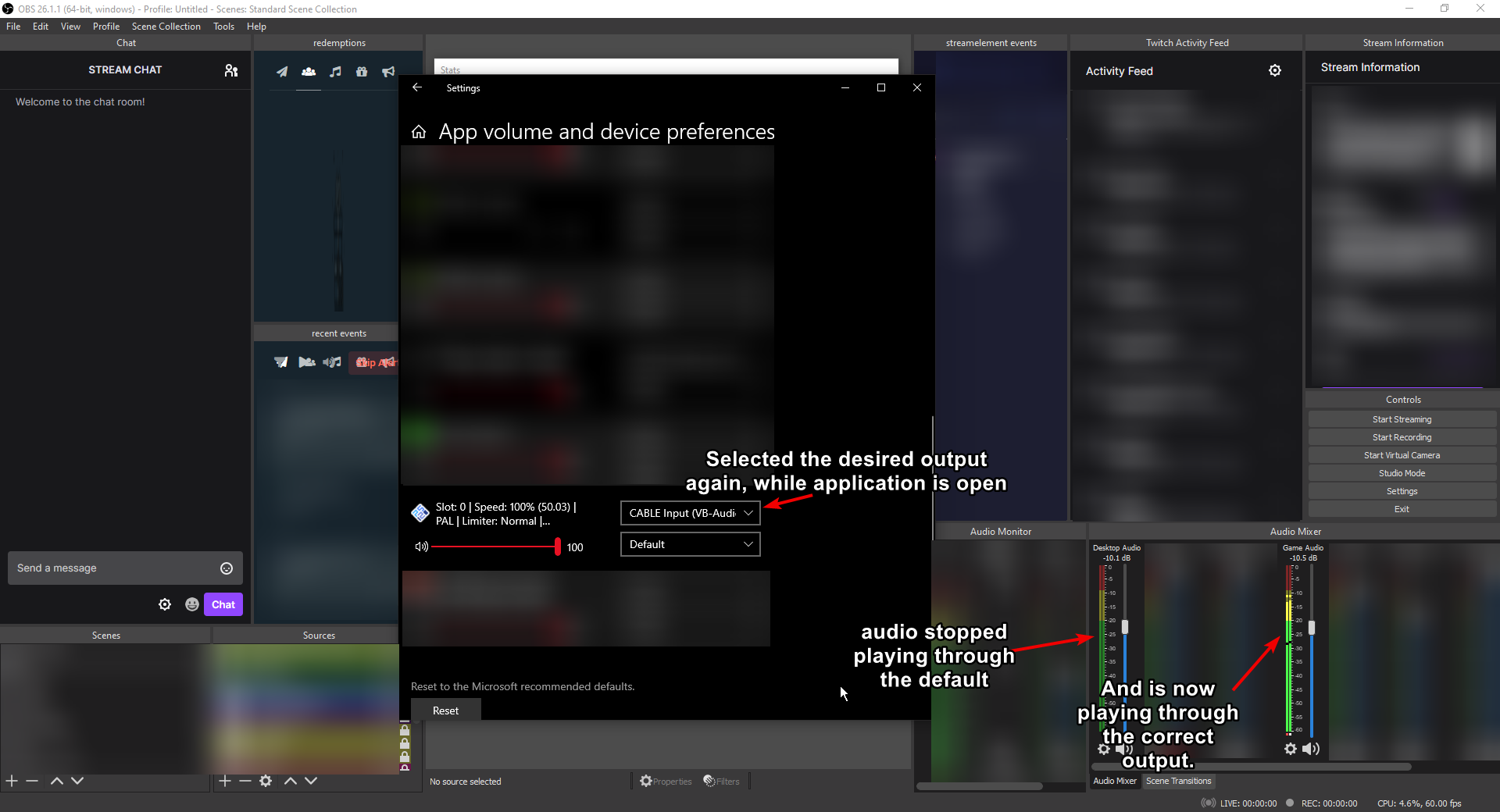Click the Reset button in Settings
Viewport: 1500px width, 812px height.
coord(445,710)
